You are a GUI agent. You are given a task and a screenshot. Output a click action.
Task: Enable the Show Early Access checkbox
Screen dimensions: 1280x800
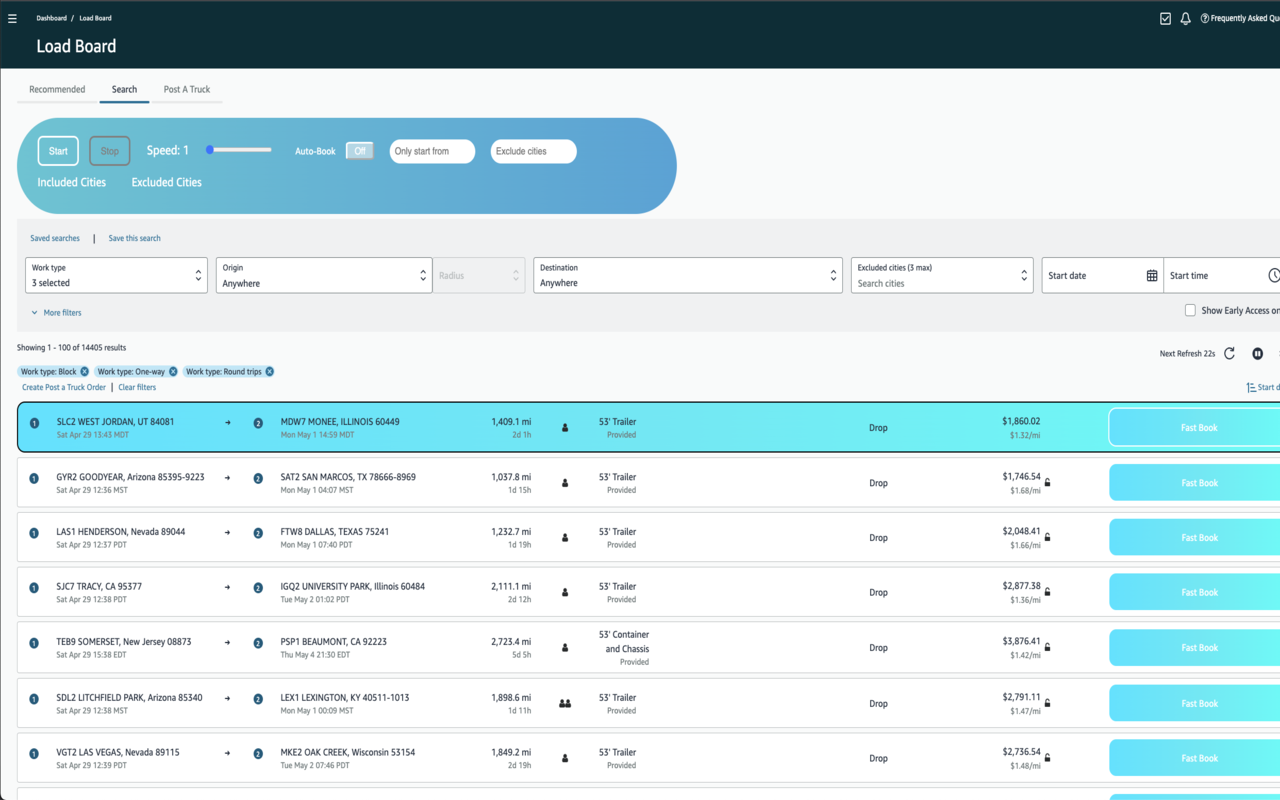[x=1190, y=310]
